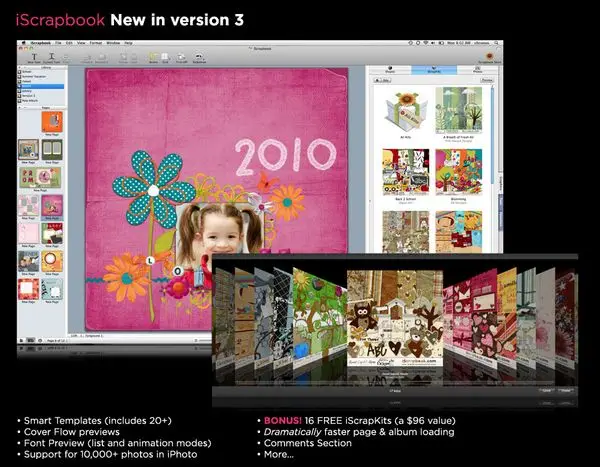Viewport: 600px width, 467px height.
Task: Choose the Stylized Text toolbar tool
Action: click(51, 58)
